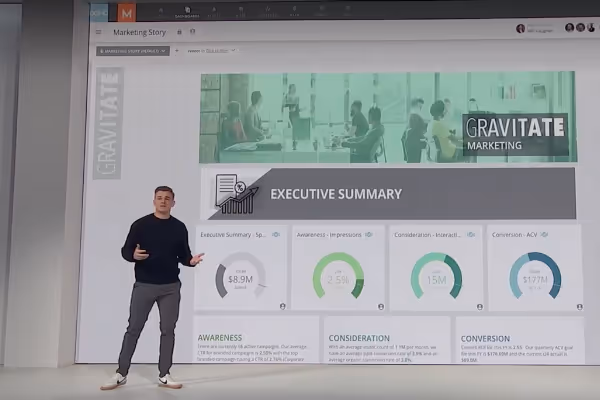Image resolution: width=600 pixels, height=400 pixels.
Task: Click the CONVERSION heading text
Action: tap(485, 338)
